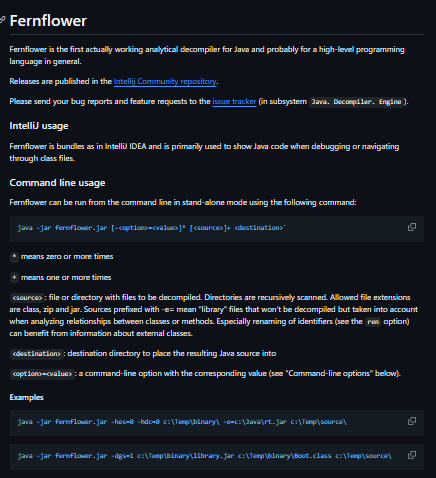Click inside the command syntax code block
Screen dimensions: 436x478
217,228
